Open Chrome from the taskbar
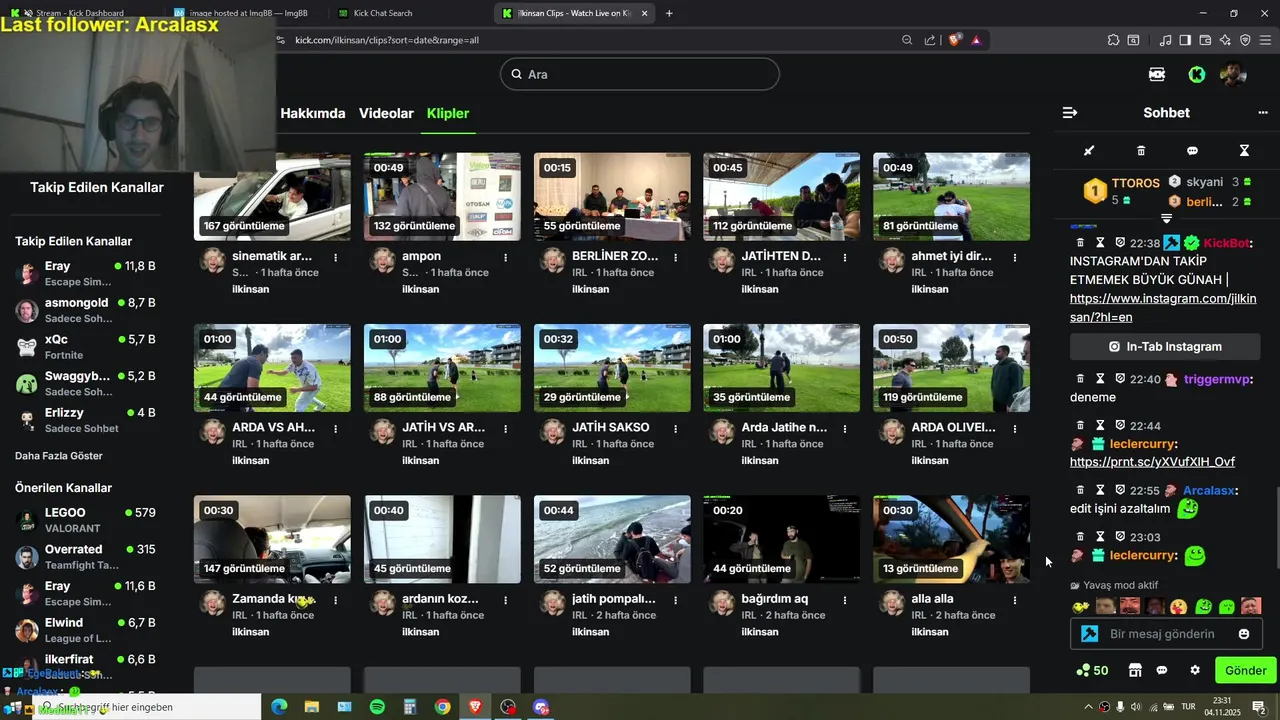Screen dimensions: 1280x720 tap(442, 707)
